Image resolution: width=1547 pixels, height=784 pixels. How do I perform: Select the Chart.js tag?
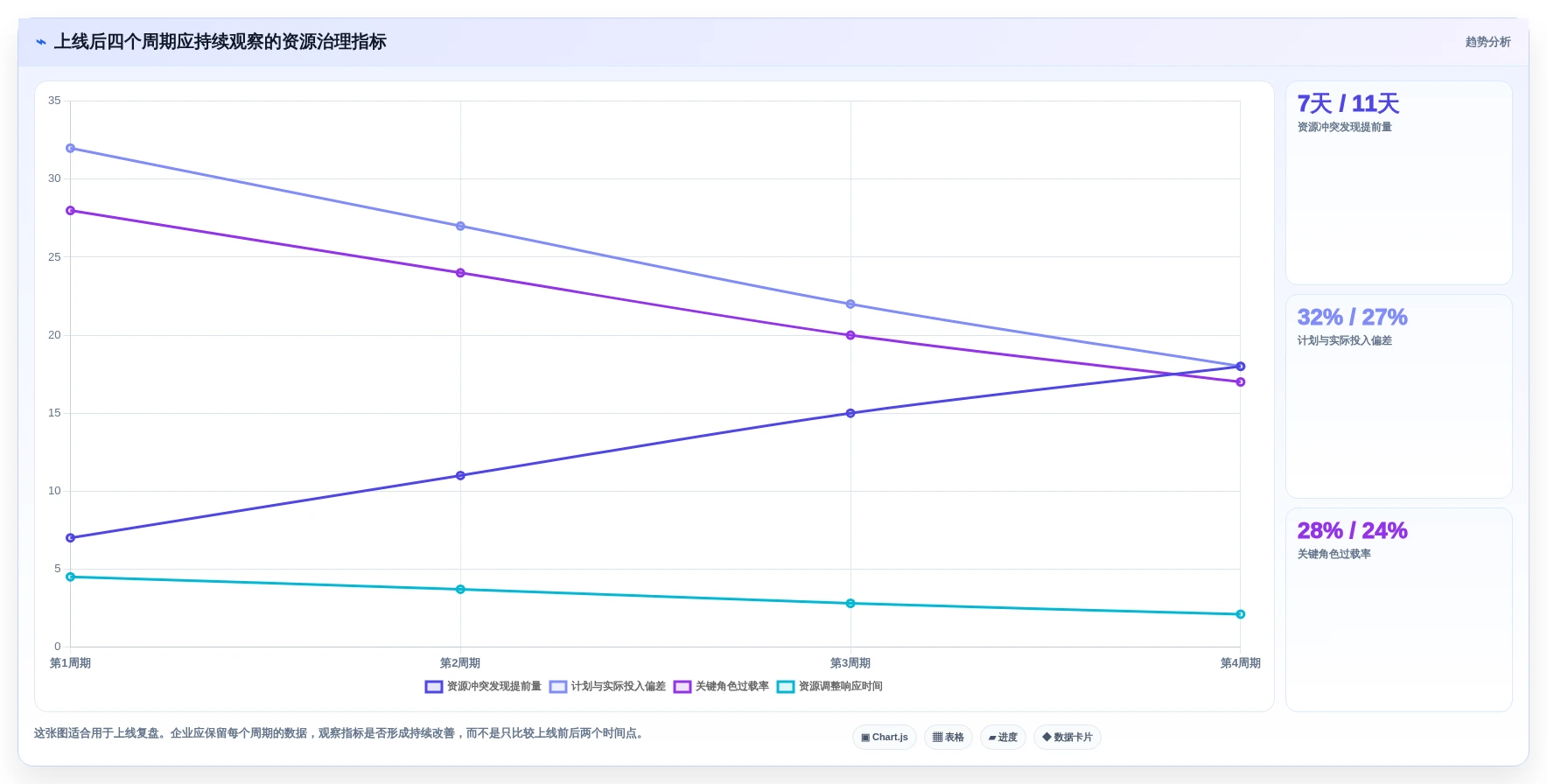point(885,738)
